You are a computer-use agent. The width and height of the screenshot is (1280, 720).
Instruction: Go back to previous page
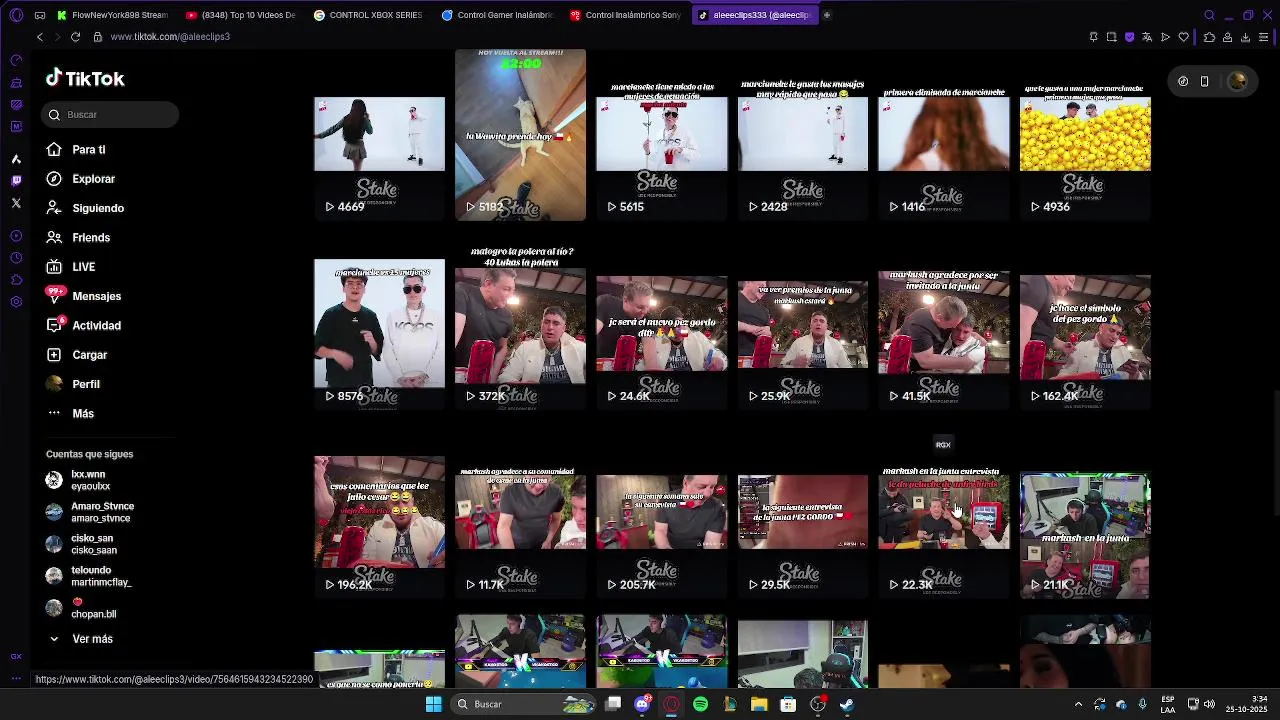40,37
